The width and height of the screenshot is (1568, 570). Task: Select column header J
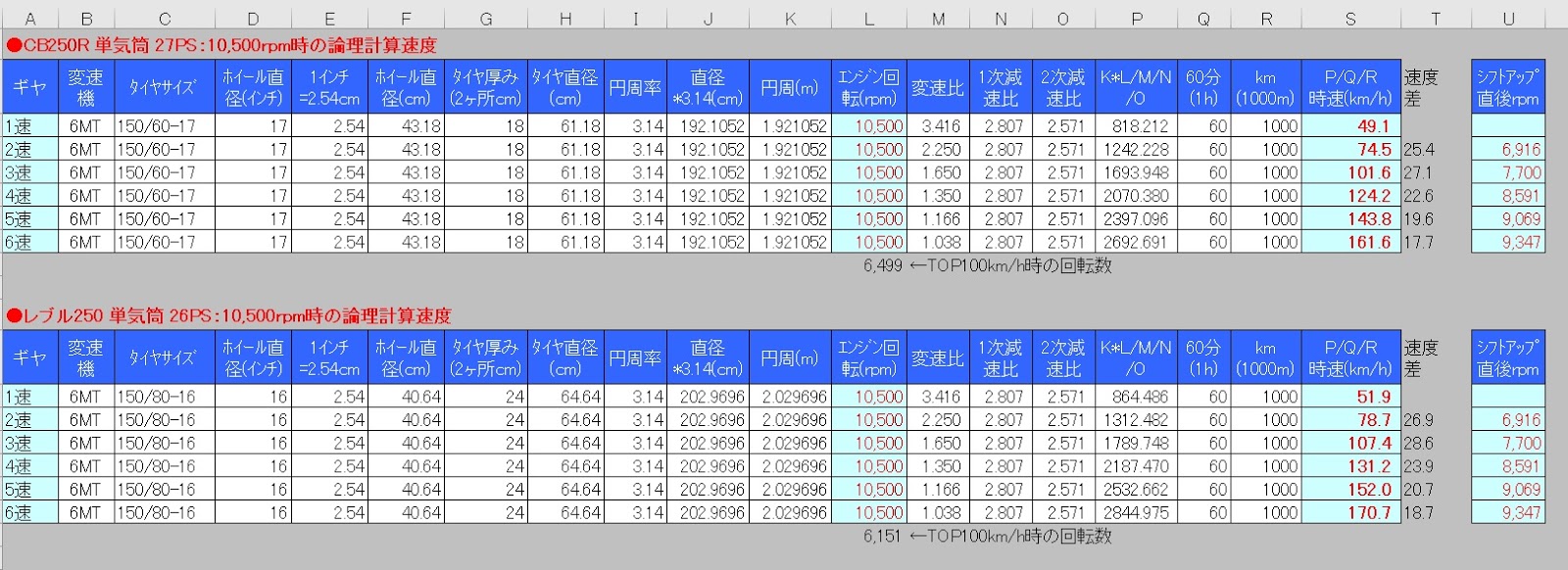tap(708, 19)
